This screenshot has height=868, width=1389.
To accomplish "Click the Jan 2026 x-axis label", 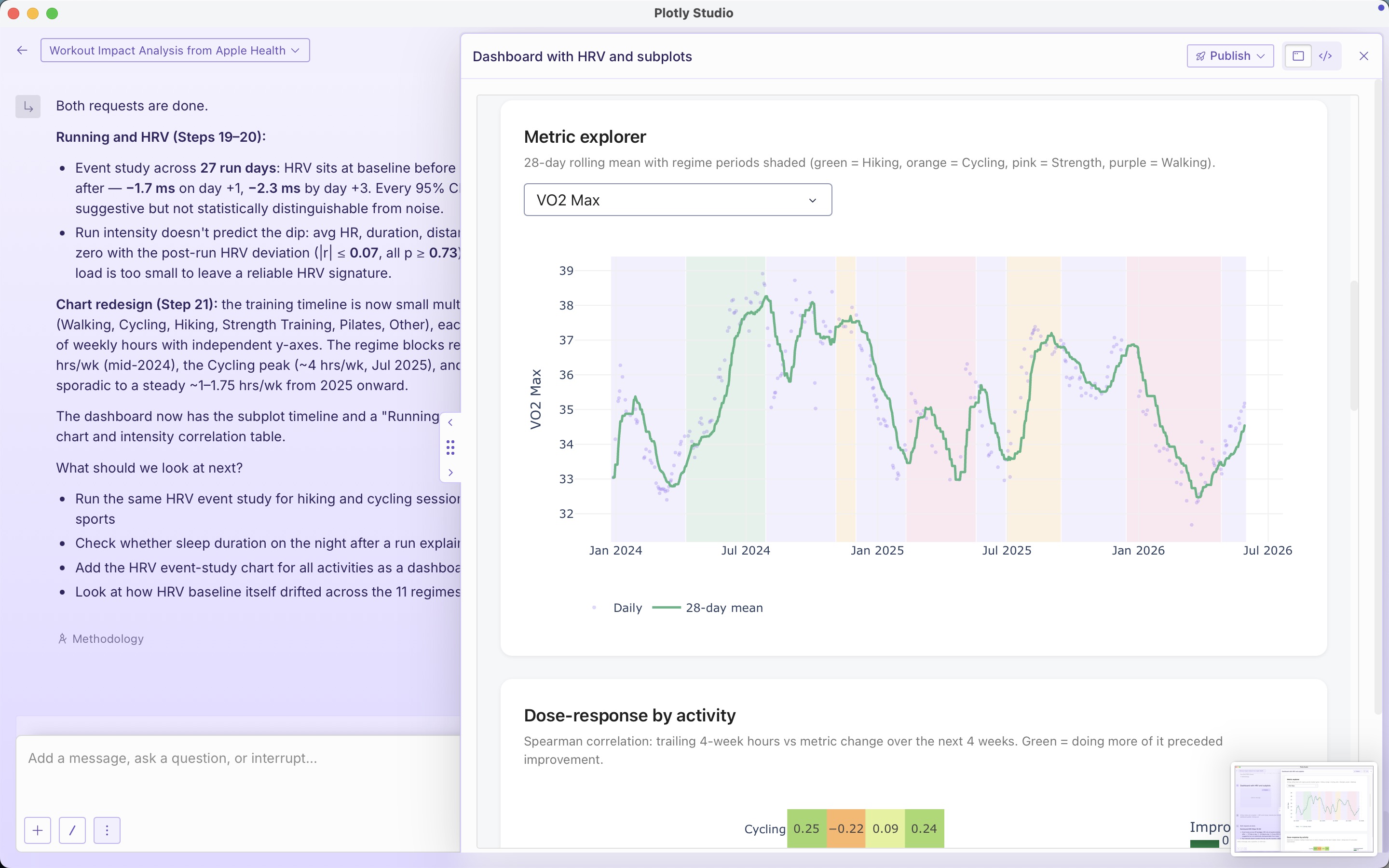I will coord(1138,551).
